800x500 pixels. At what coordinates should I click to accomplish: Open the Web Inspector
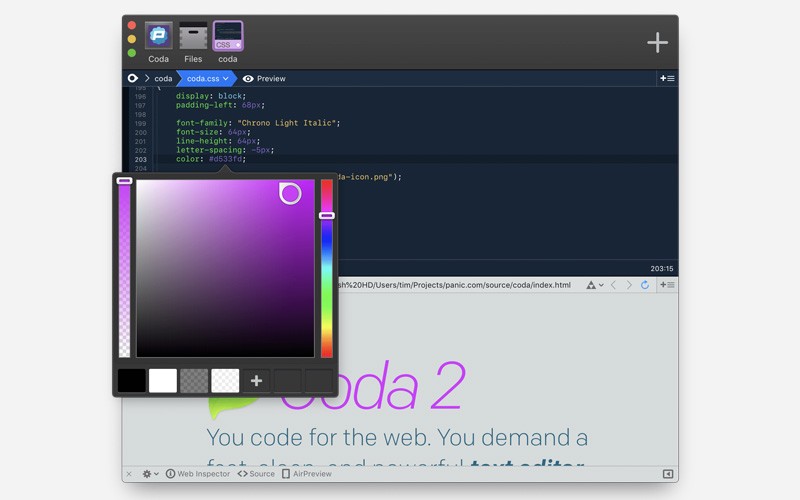point(198,474)
